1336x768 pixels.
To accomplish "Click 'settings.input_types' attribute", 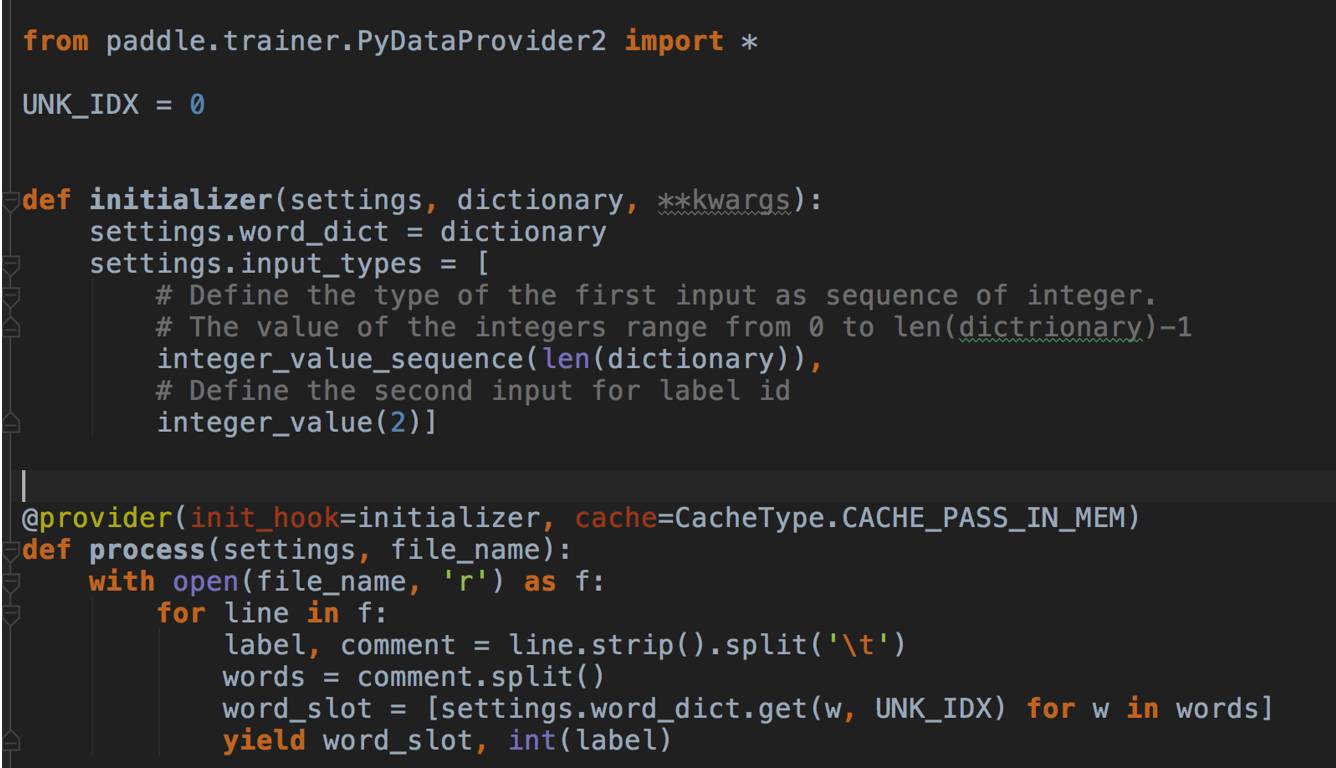I will click(255, 265).
